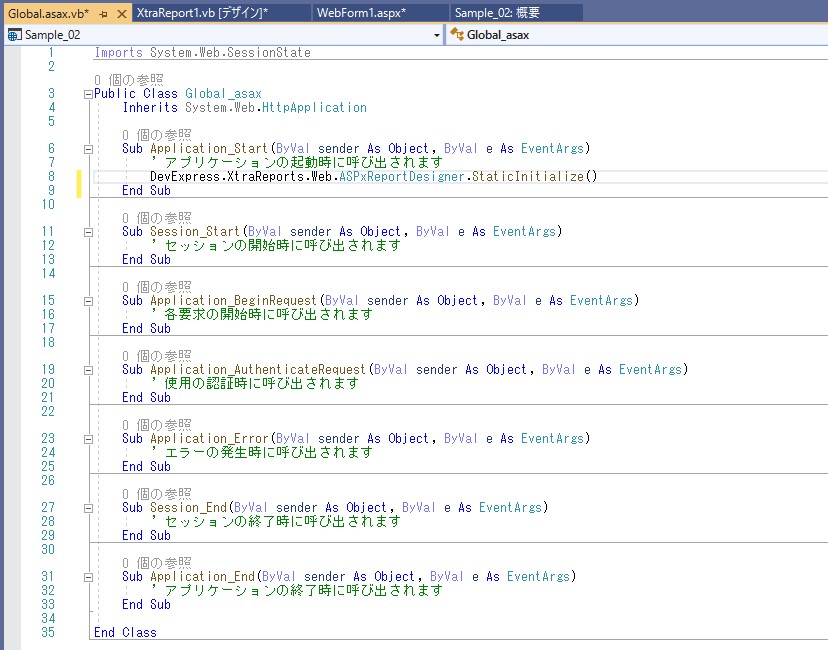The height and width of the screenshot is (650, 828).
Task: Collapse the Session_End sub
Action: 88,508
